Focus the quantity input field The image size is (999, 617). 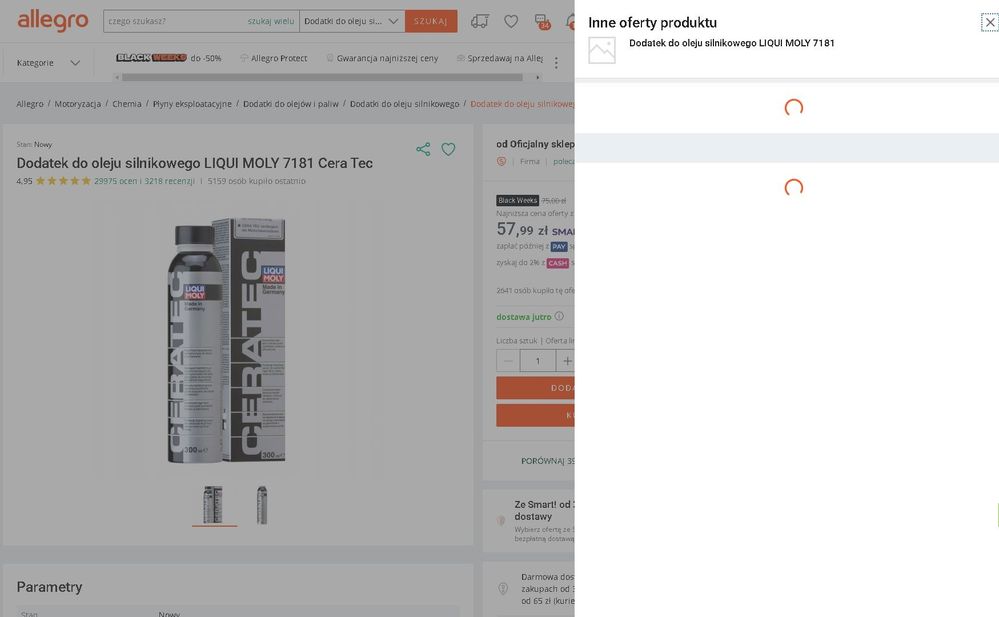point(538,361)
